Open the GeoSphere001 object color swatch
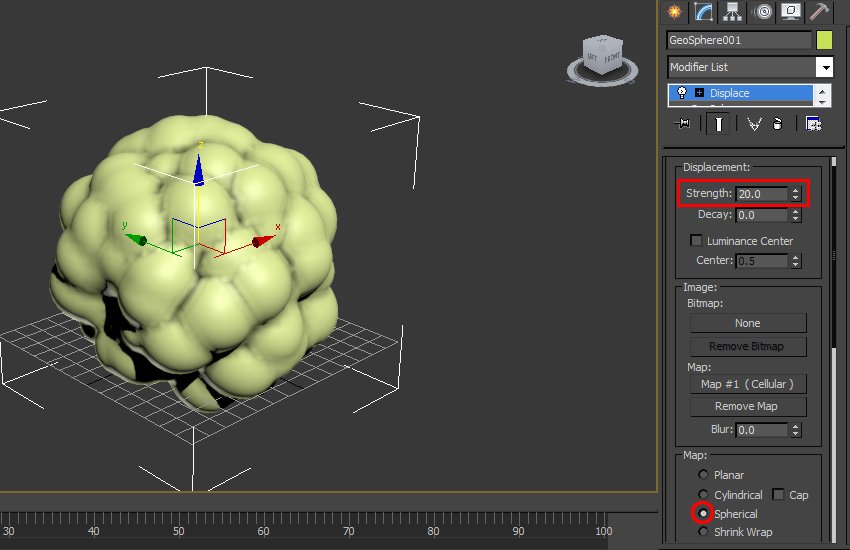This screenshot has width=850, height=550. tap(824, 40)
